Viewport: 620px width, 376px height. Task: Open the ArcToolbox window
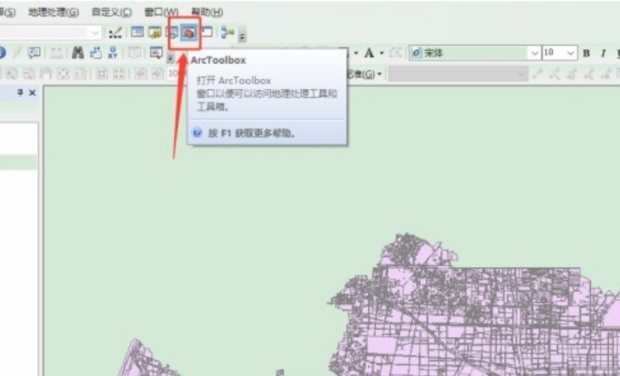[x=189, y=33]
